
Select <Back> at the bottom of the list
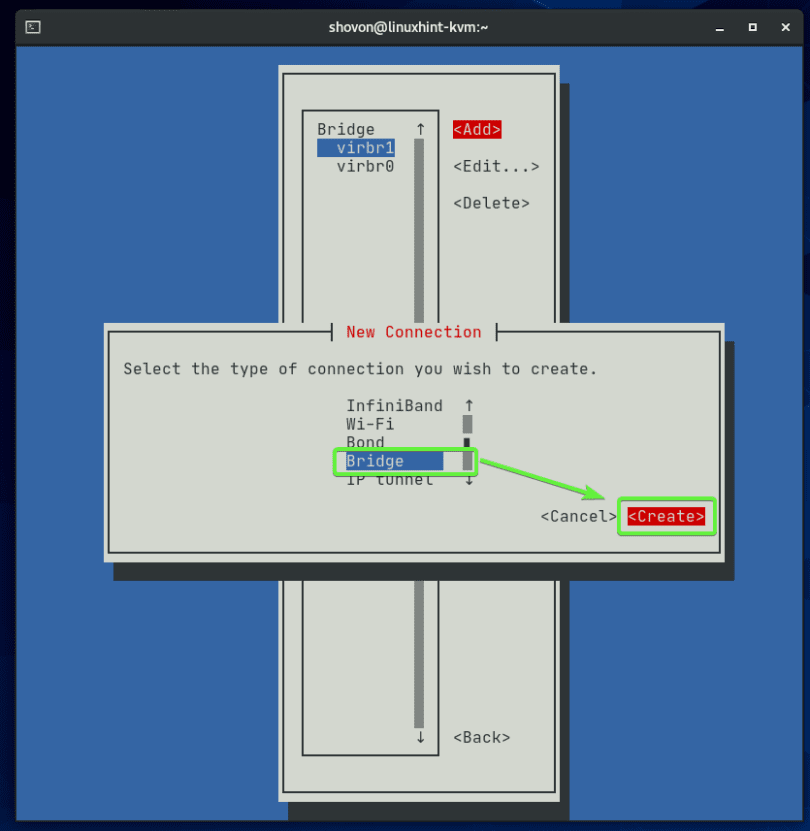click(x=481, y=737)
